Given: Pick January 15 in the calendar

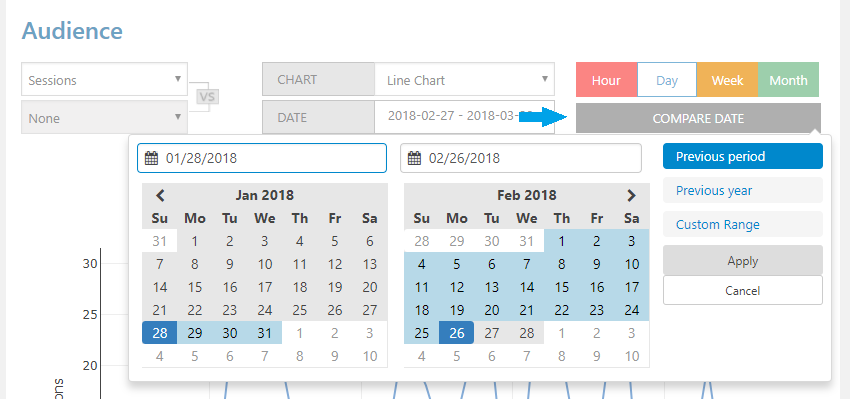Looking at the screenshot, I should point(195,287).
